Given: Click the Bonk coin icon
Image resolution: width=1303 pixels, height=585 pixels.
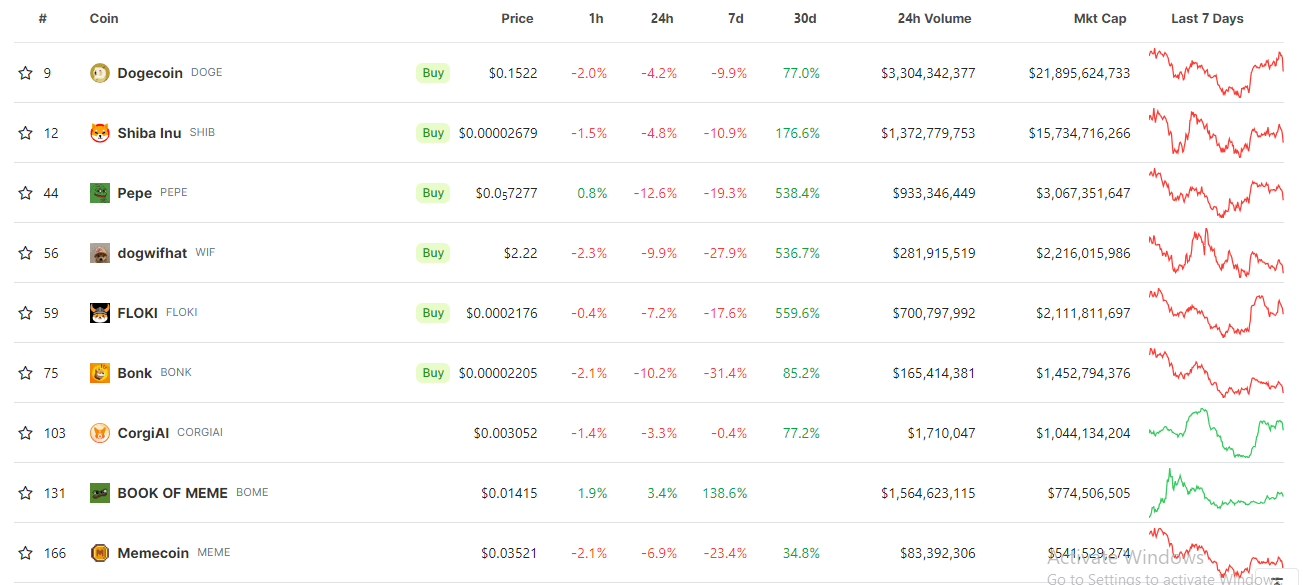Looking at the screenshot, I should (x=100, y=373).
